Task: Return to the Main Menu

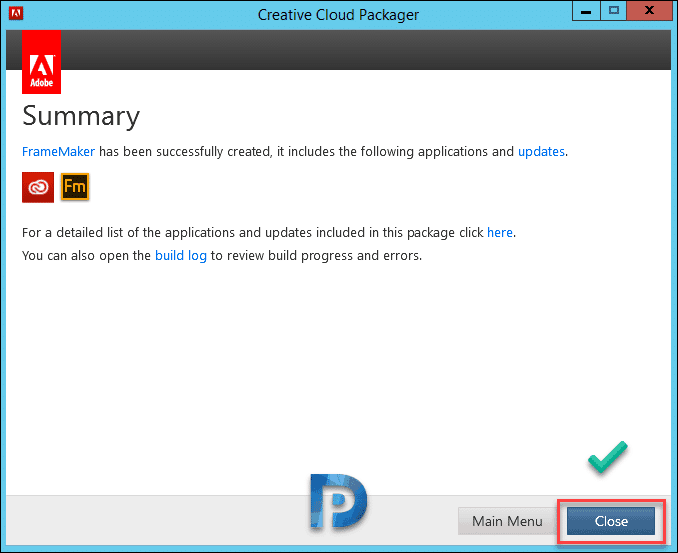Action: pos(507,521)
